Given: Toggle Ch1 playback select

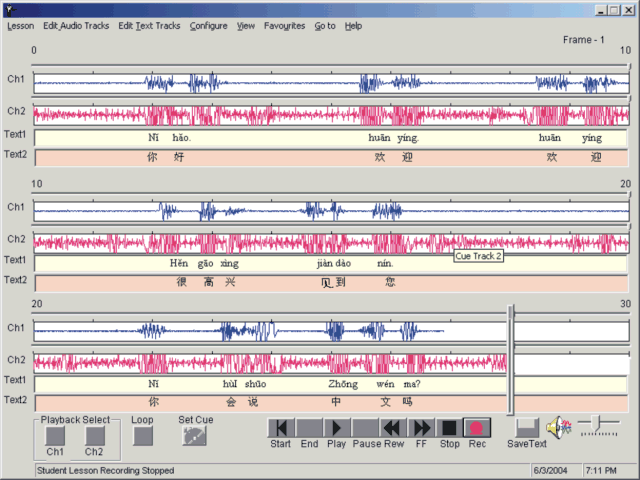Looking at the screenshot, I should [x=55, y=436].
